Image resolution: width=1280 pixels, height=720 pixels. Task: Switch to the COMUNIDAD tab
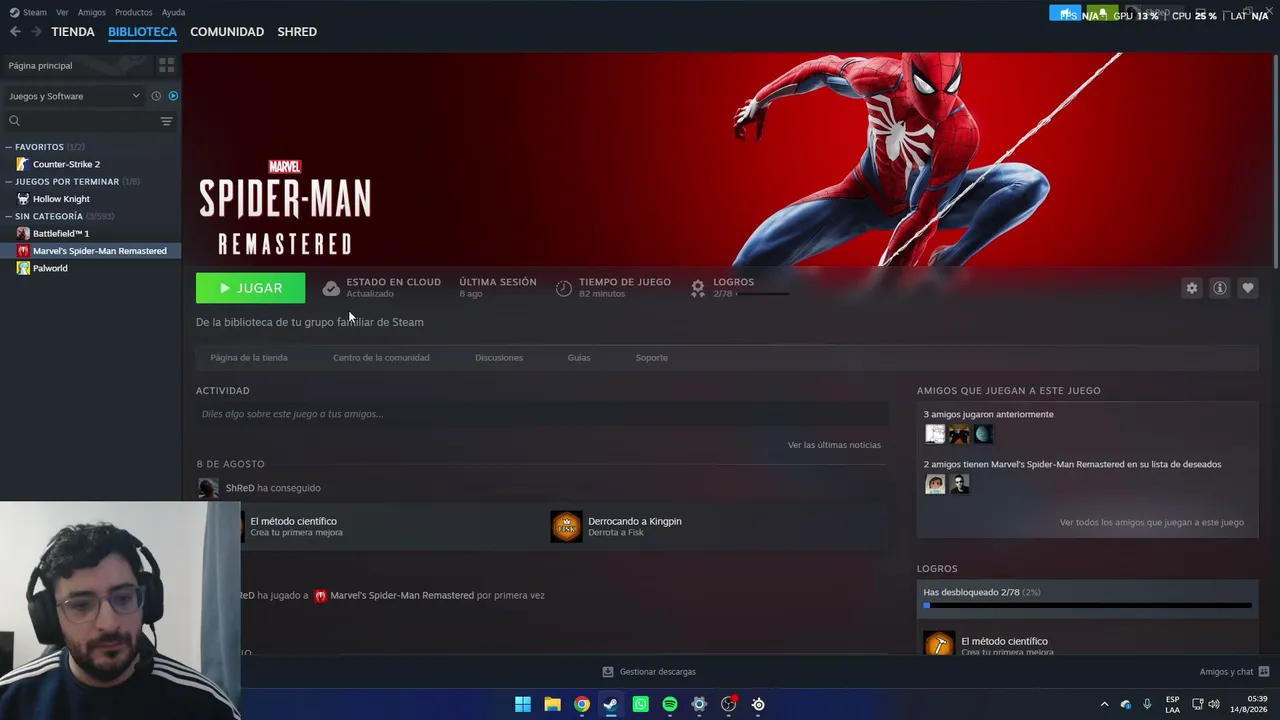pyautogui.click(x=227, y=32)
